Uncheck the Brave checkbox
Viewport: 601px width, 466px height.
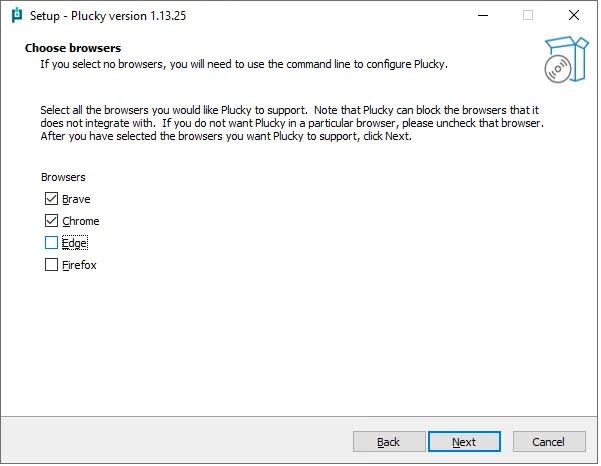51,199
